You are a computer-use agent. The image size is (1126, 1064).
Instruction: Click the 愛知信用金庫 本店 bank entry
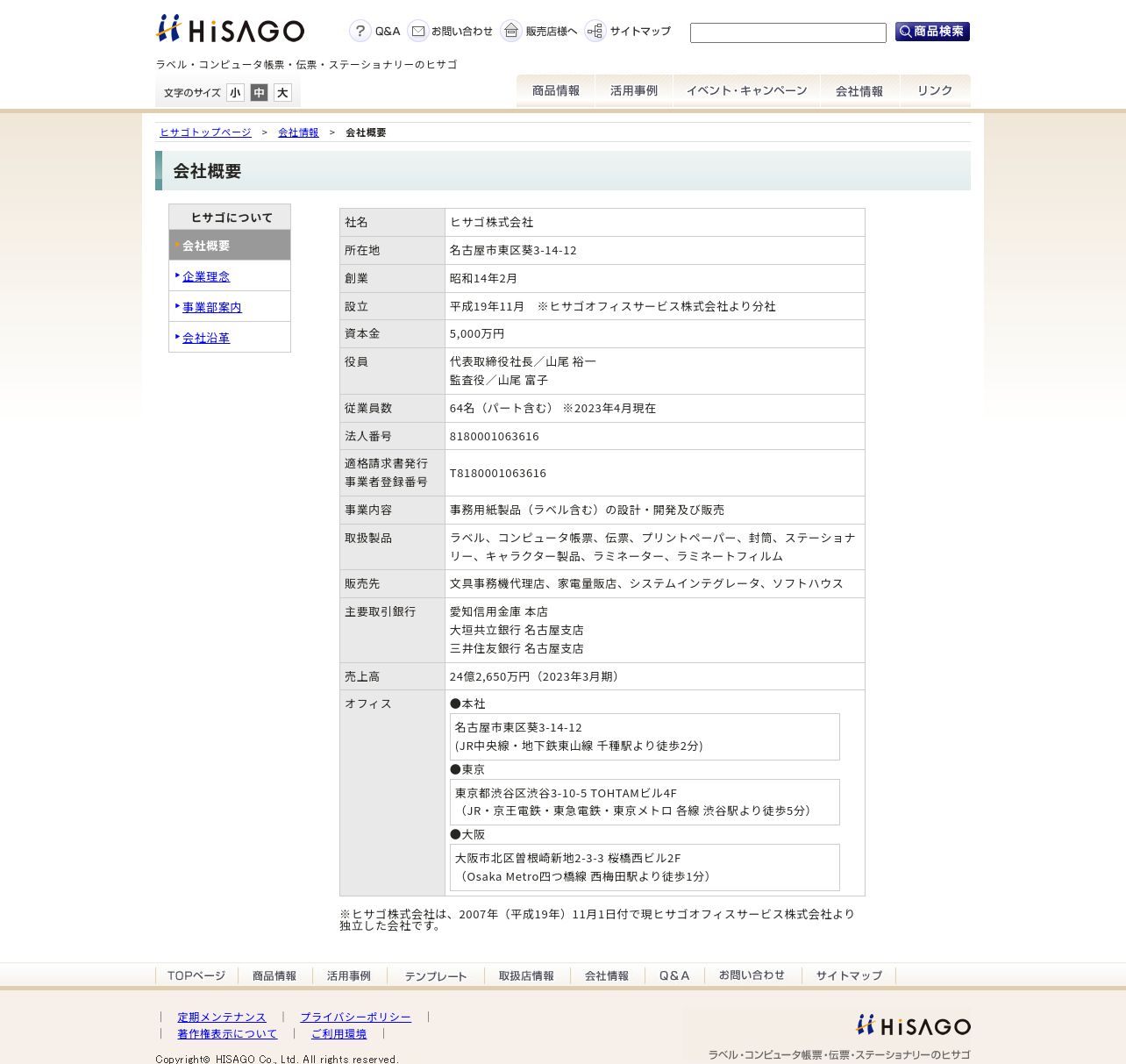pos(499,612)
